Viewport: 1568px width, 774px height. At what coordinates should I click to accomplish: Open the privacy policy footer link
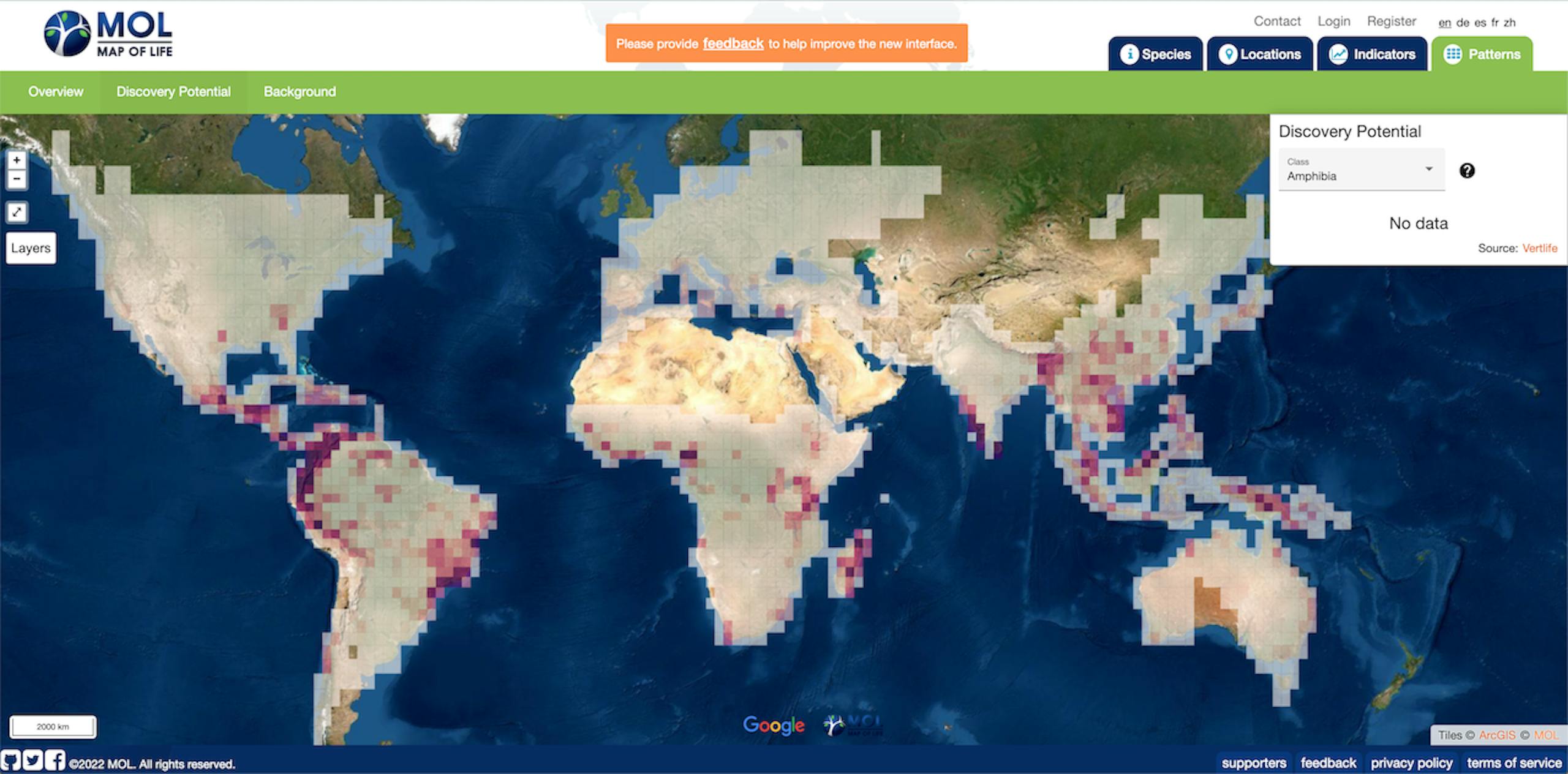point(1411,763)
